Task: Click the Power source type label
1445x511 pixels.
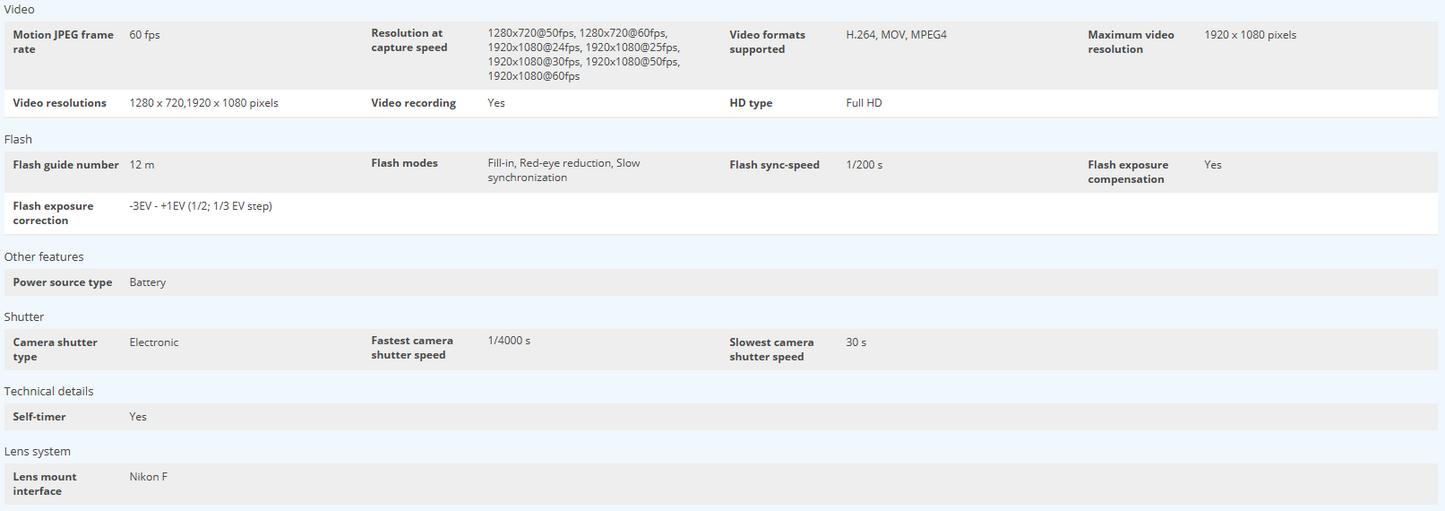Action: coord(62,283)
